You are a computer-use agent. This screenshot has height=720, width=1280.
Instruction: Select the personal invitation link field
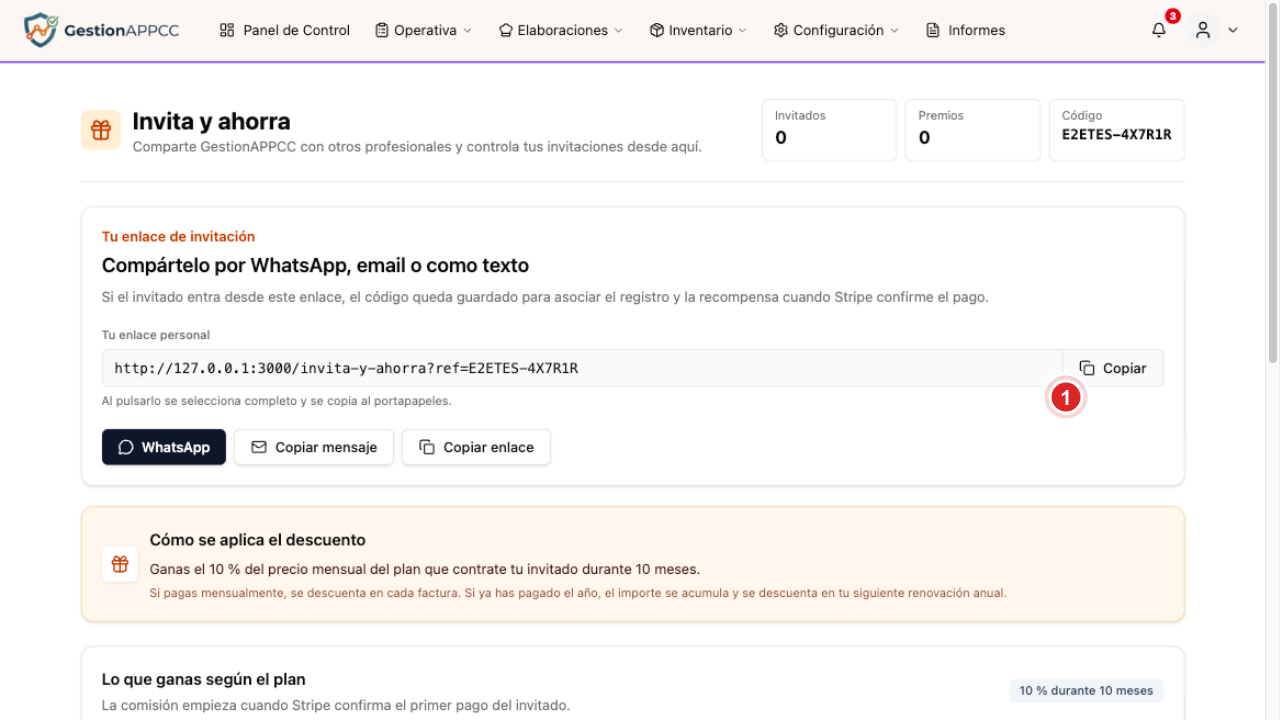tap(582, 368)
